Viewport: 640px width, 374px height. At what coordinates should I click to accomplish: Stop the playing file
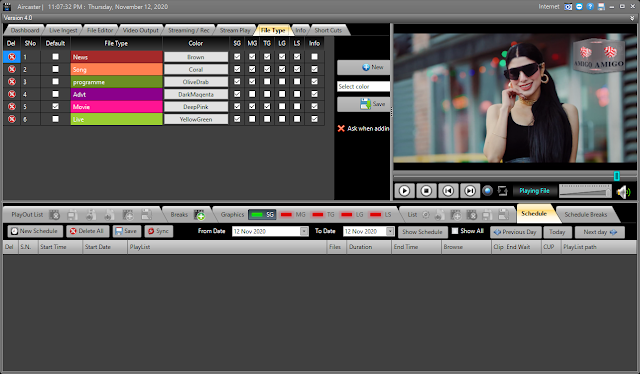(x=426, y=191)
